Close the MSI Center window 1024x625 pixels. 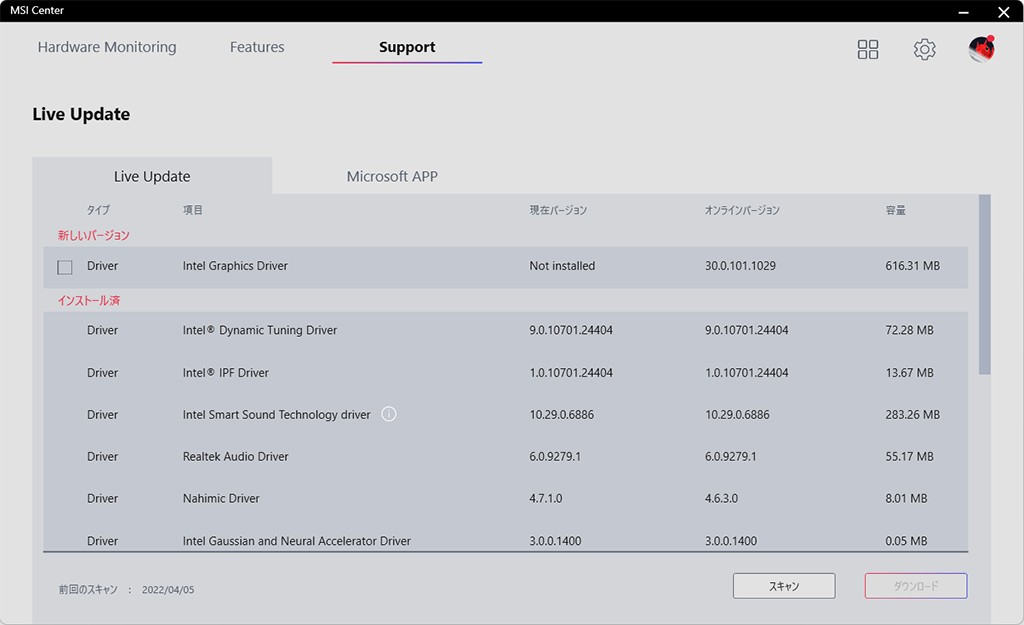[x=1003, y=12]
